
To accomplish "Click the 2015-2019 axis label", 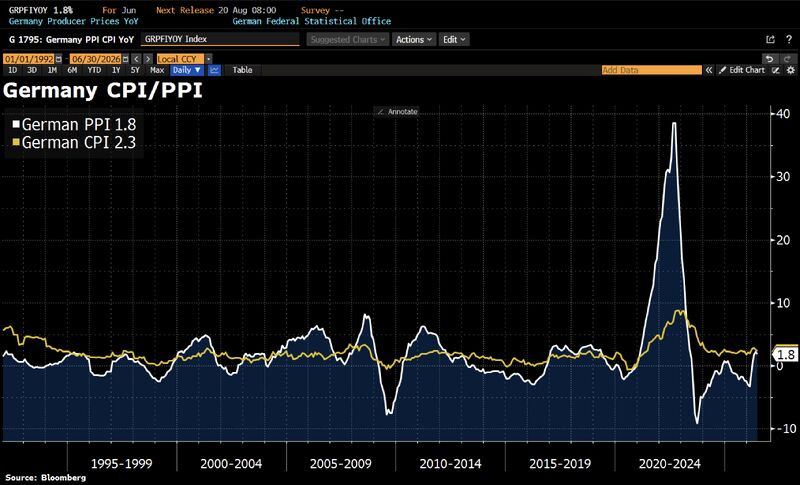I will point(560,464).
